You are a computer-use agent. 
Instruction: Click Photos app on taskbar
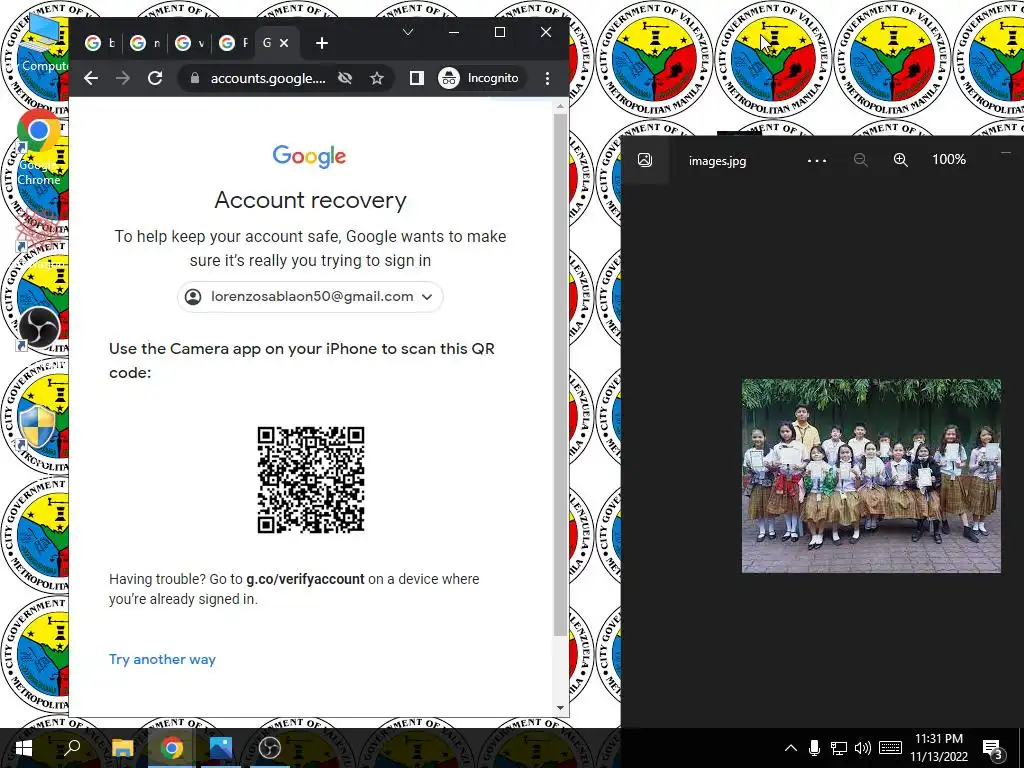click(x=221, y=748)
